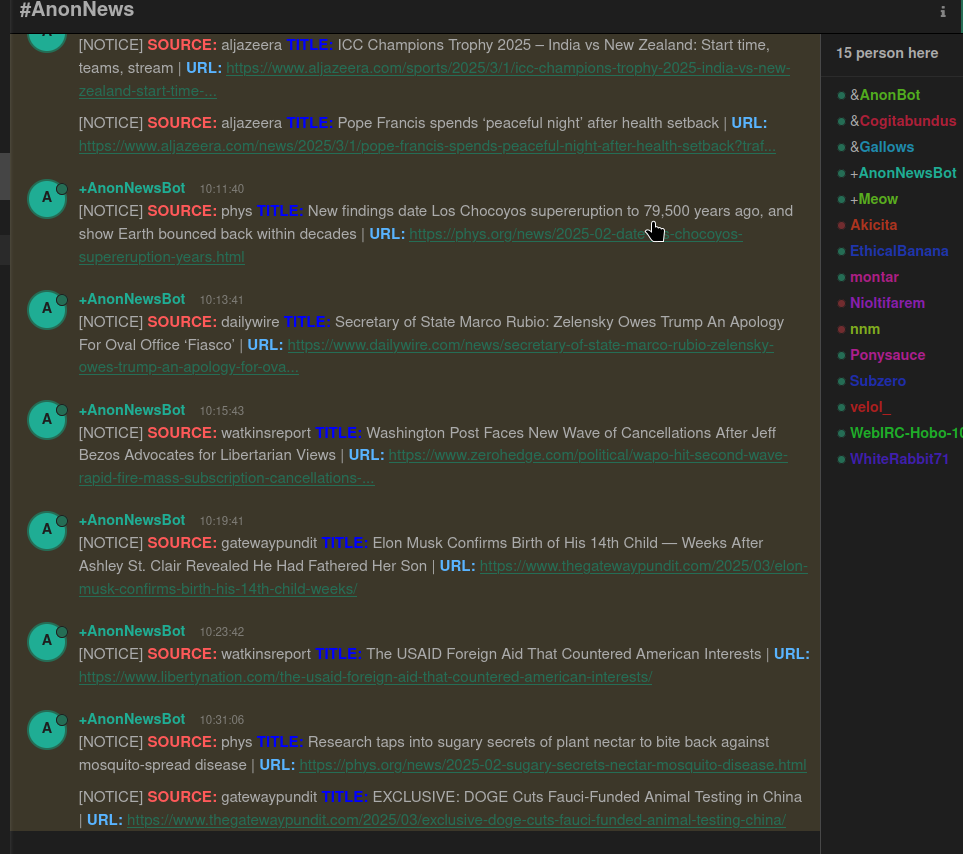Click the red status dot beside Akicita

841,225
